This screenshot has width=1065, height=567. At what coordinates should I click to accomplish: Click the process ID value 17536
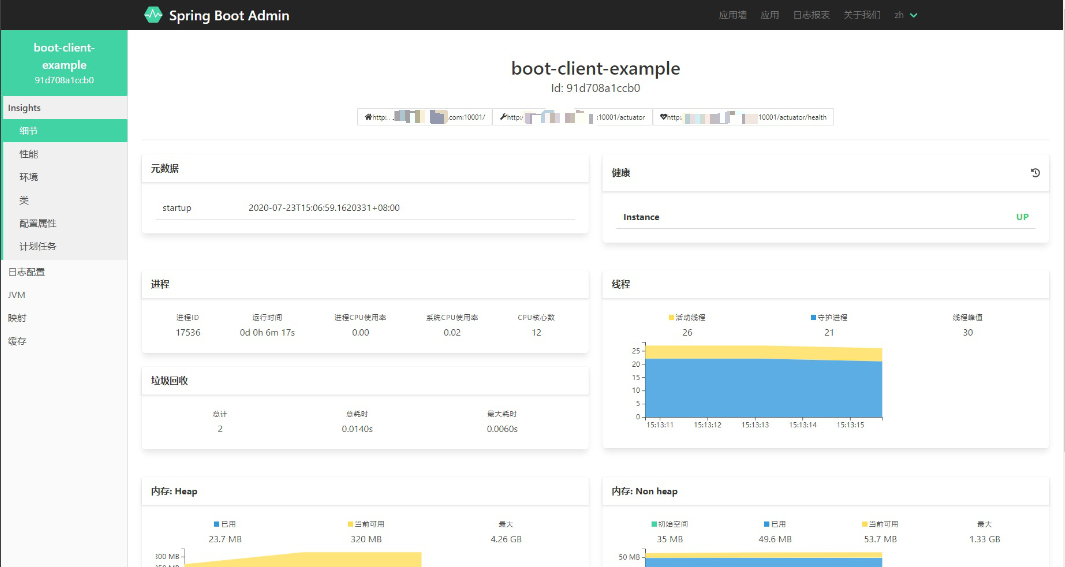[188, 333]
